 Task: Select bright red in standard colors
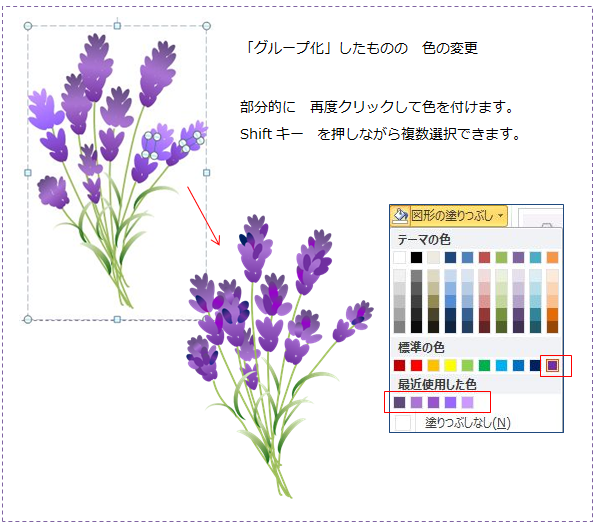(416, 366)
